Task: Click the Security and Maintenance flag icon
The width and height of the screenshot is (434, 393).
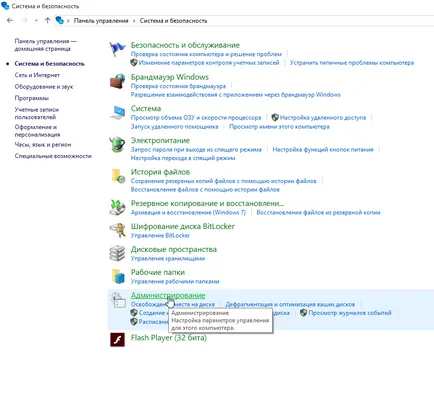Action: pos(117,50)
